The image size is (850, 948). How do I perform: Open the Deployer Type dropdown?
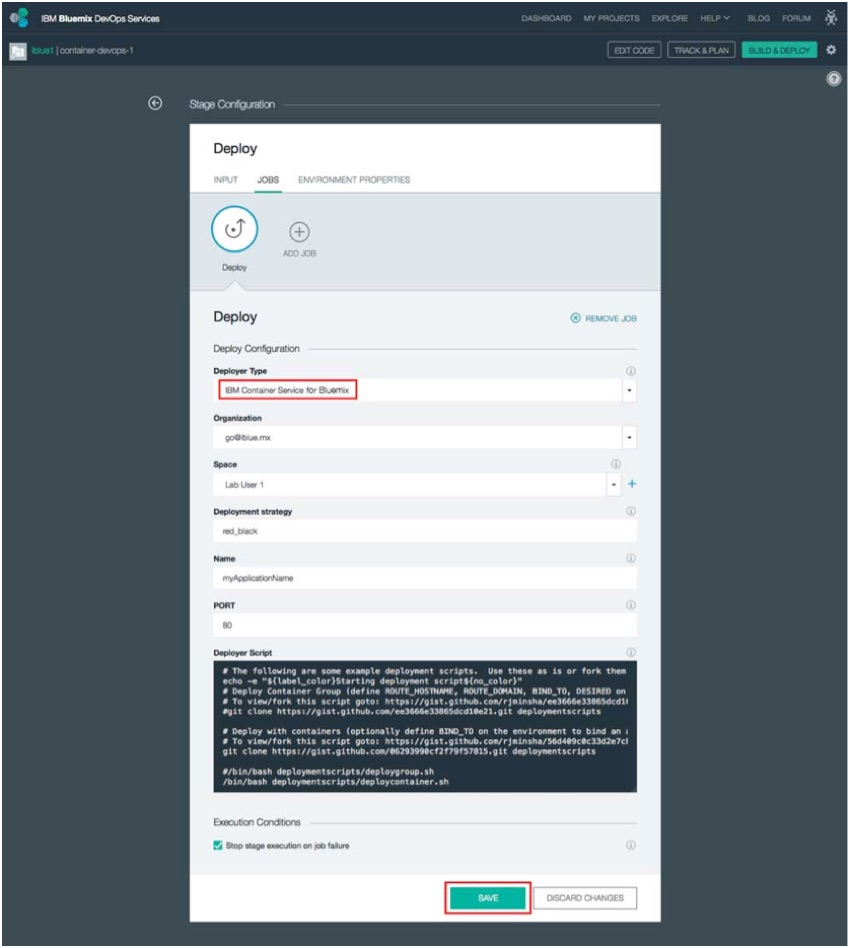[629, 391]
